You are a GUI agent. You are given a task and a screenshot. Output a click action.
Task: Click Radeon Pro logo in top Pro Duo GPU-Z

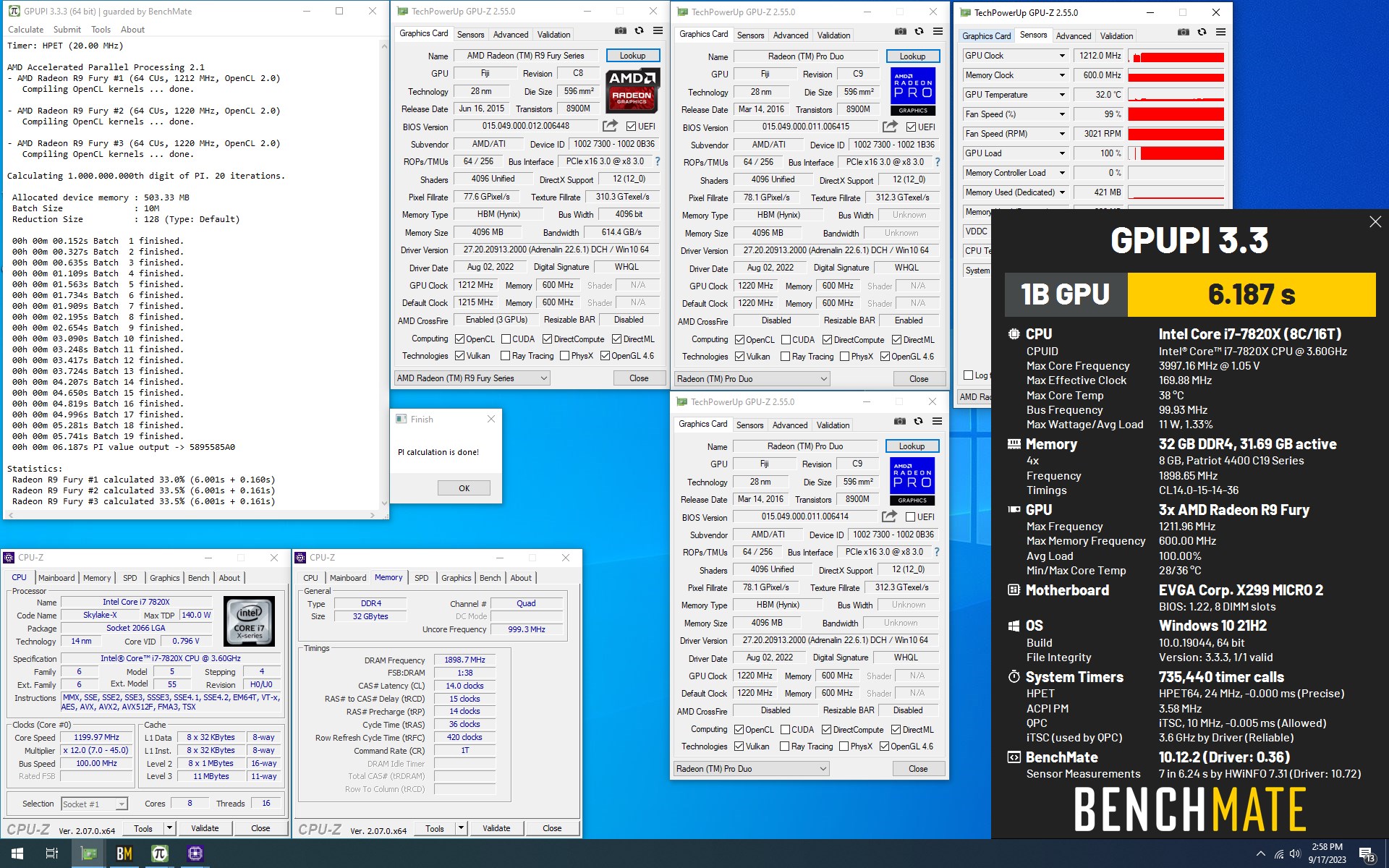point(912,91)
